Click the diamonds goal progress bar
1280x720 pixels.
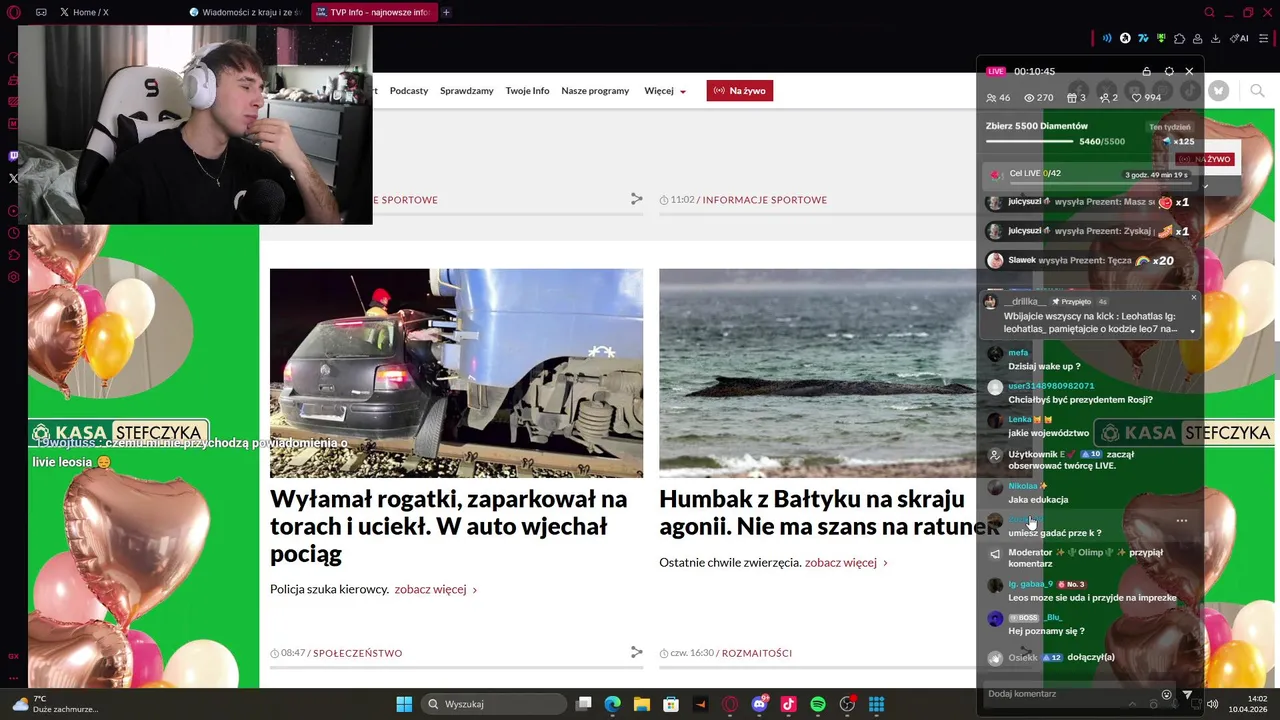click(1029, 141)
